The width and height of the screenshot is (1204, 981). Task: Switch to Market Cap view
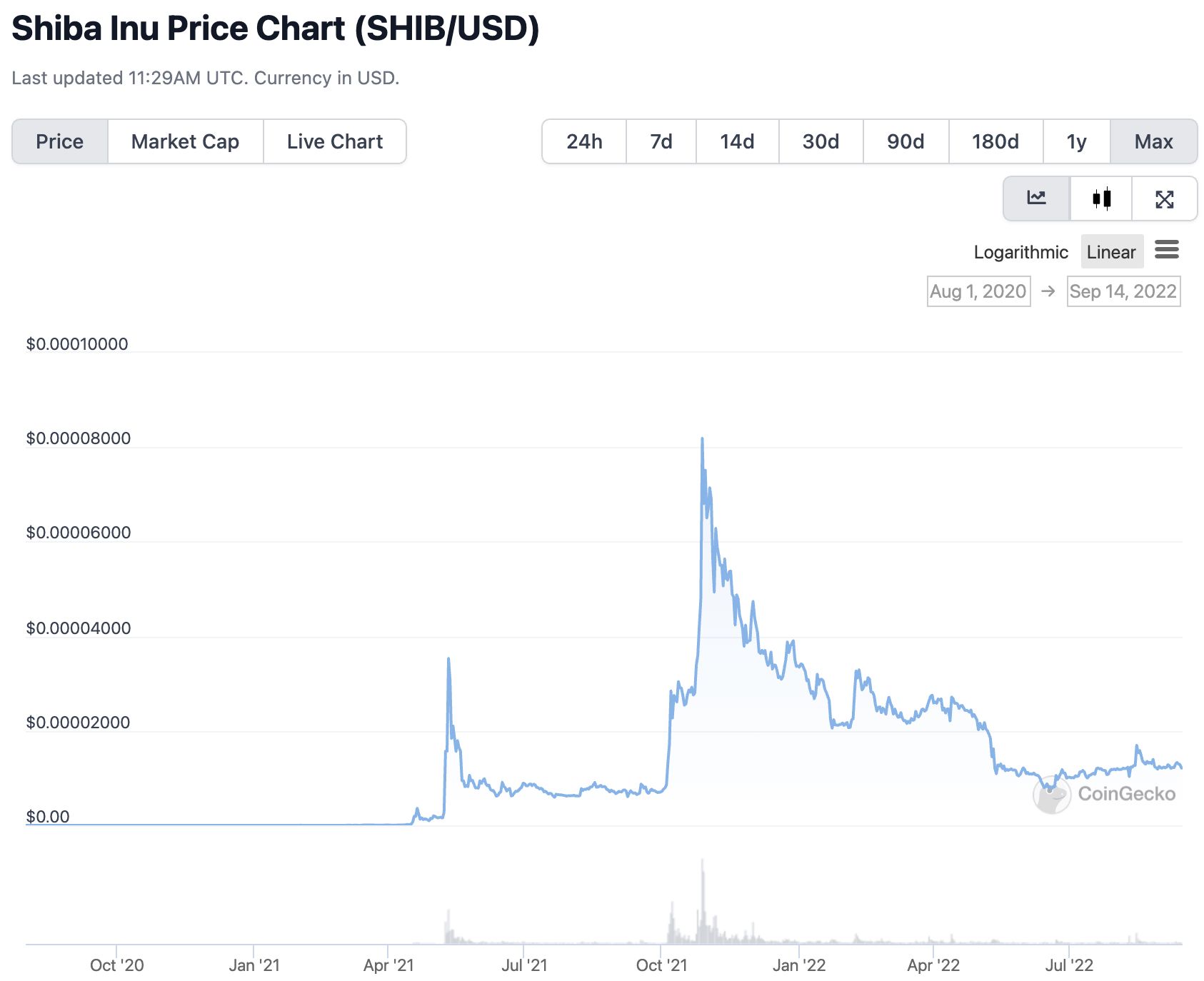click(x=184, y=141)
